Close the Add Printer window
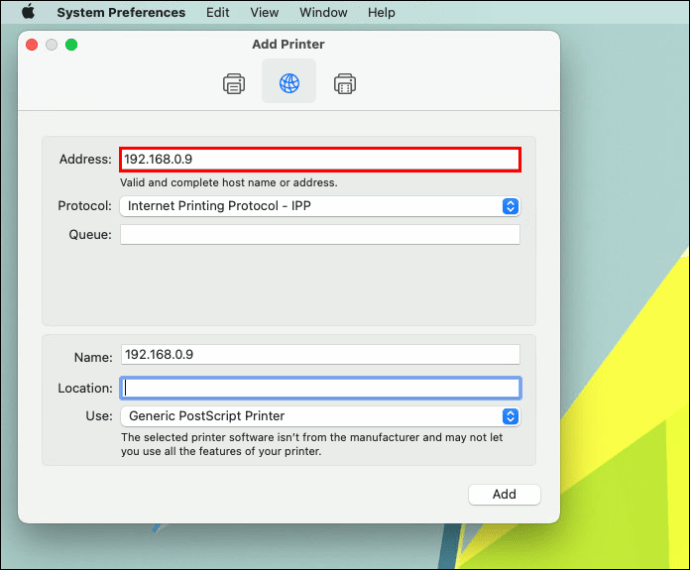This screenshot has height=570, width=690. point(32,45)
